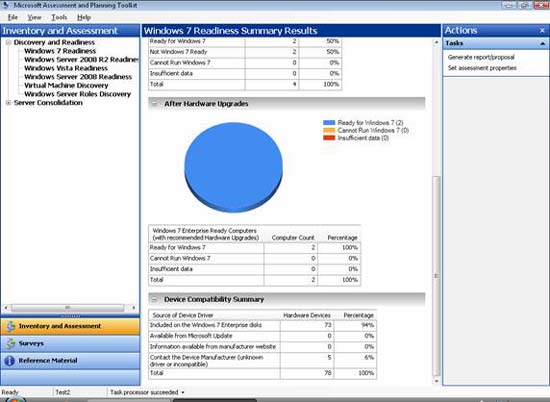Click the Surveys section icon
The width and height of the screenshot is (550, 402).
pyautogui.click(x=10, y=343)
